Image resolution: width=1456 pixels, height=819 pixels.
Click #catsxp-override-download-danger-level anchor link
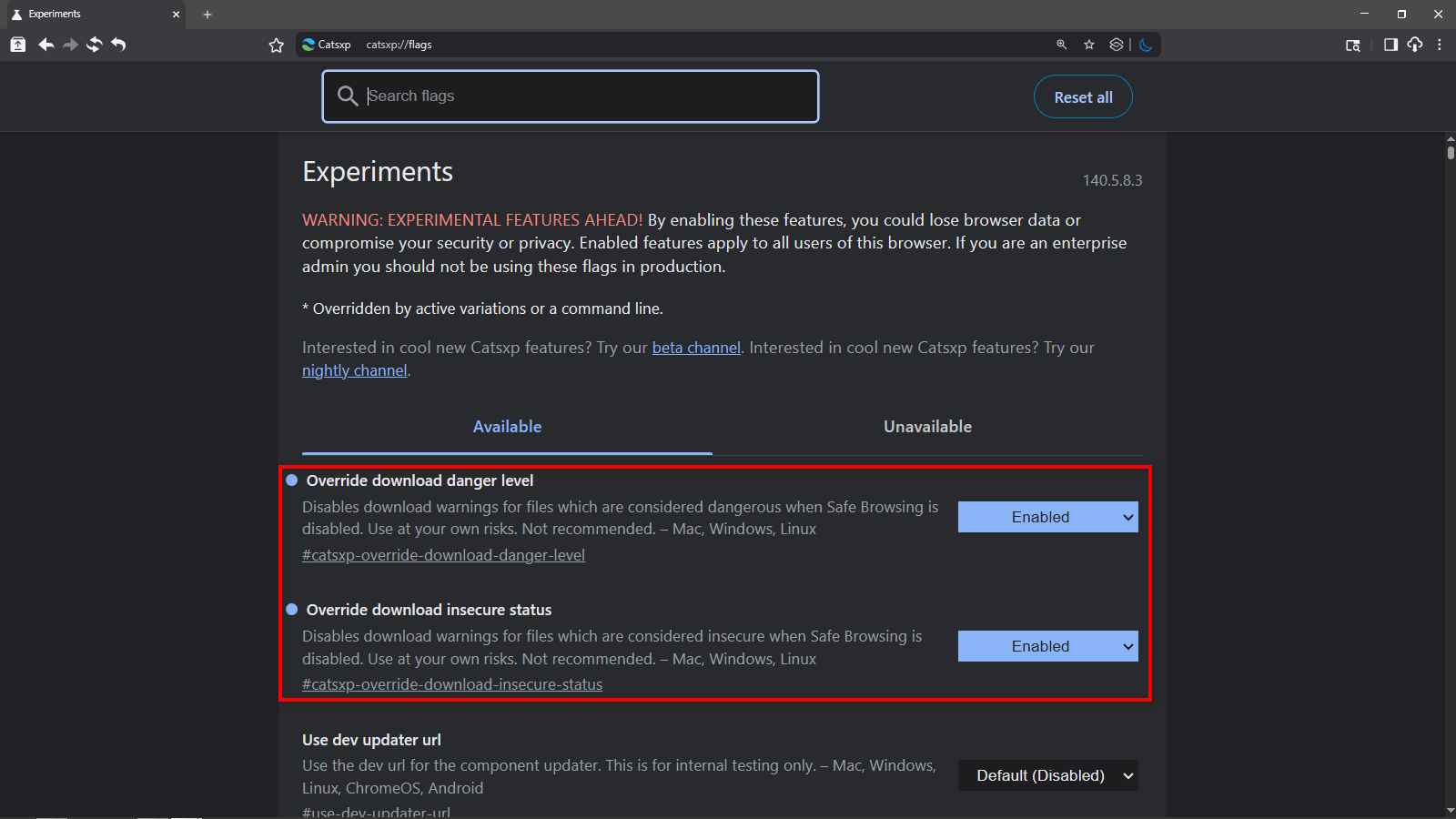coord(443,555)
